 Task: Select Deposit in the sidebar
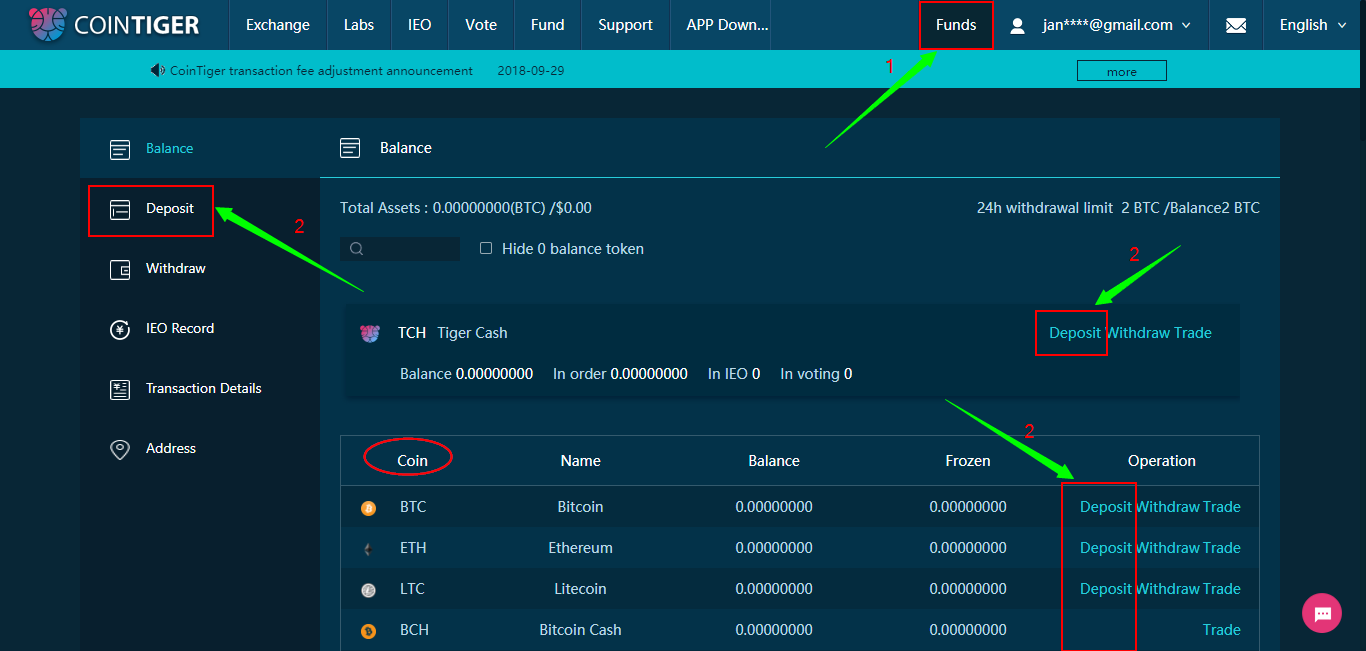coord(170,208)
